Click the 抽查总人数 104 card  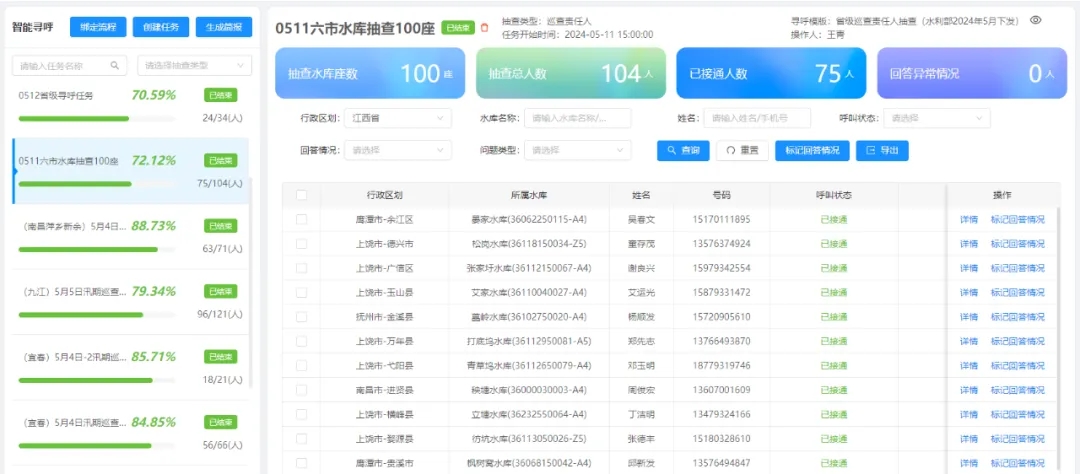(570, 73)
